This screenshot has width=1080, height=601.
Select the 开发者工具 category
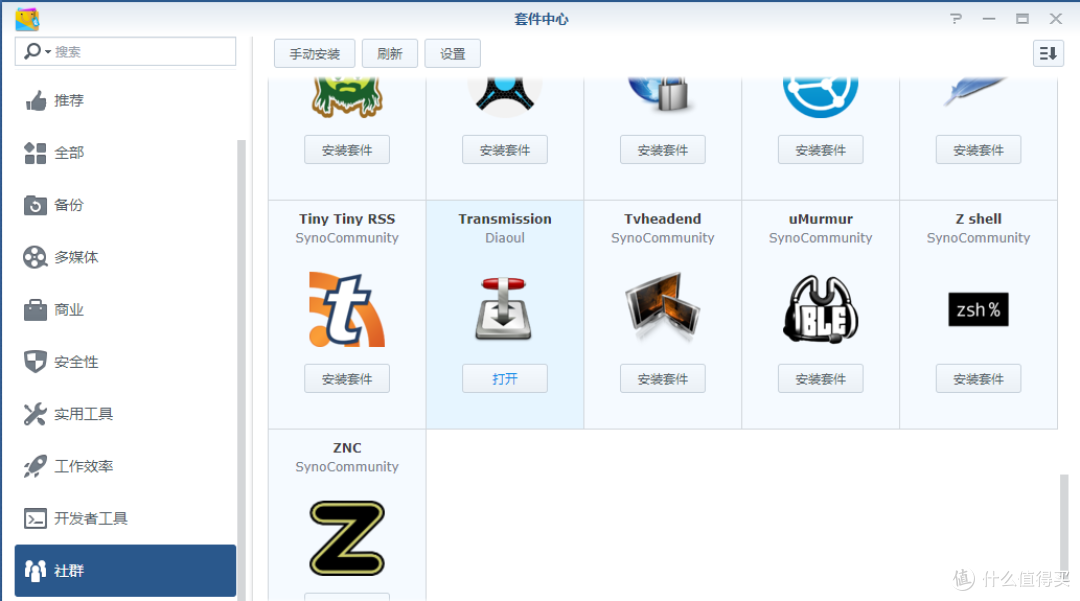click(125, 518)
